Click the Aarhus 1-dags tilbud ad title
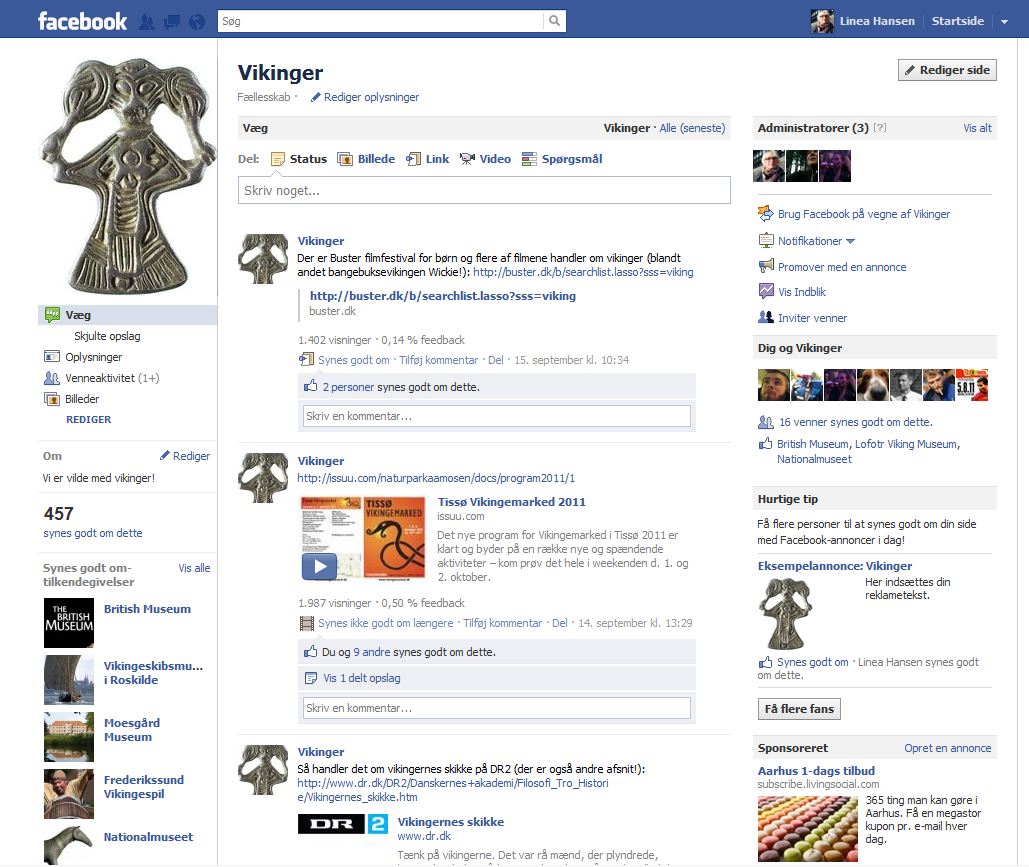 pyautogui.click(x=816, y=771)
